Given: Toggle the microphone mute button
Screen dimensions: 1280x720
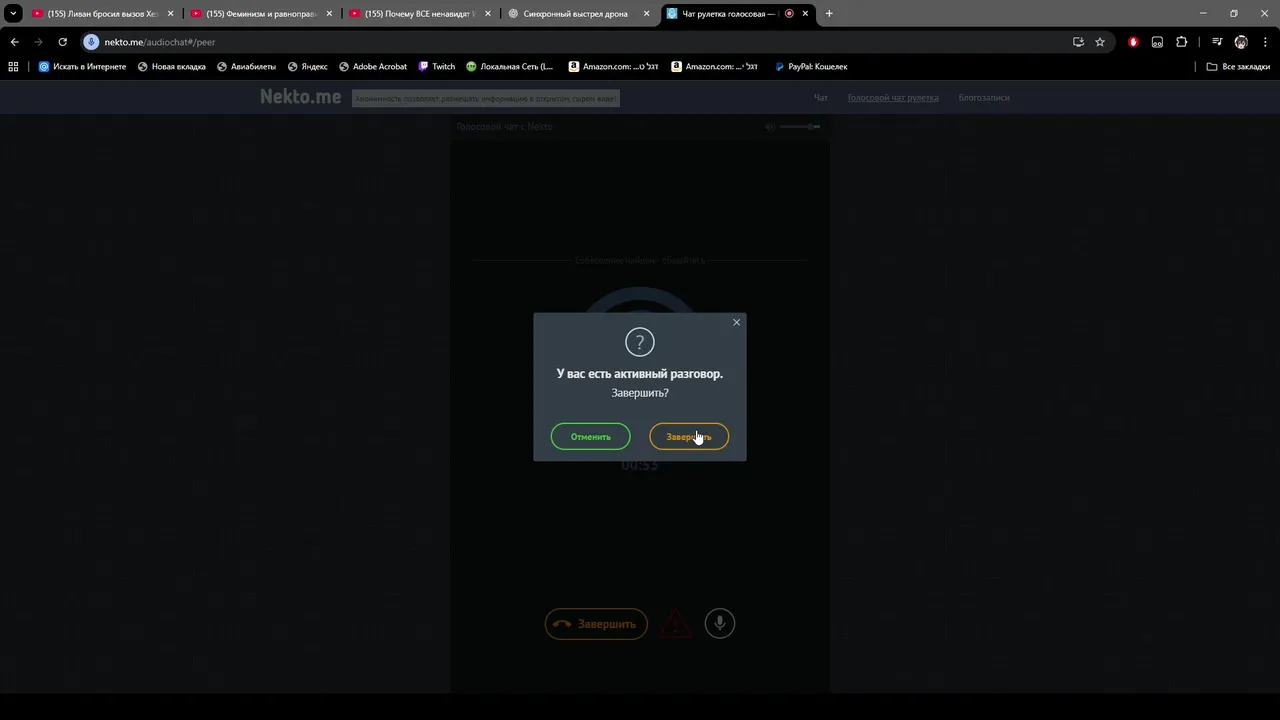Looking at the screenshot, I should [x=719, y=624].
